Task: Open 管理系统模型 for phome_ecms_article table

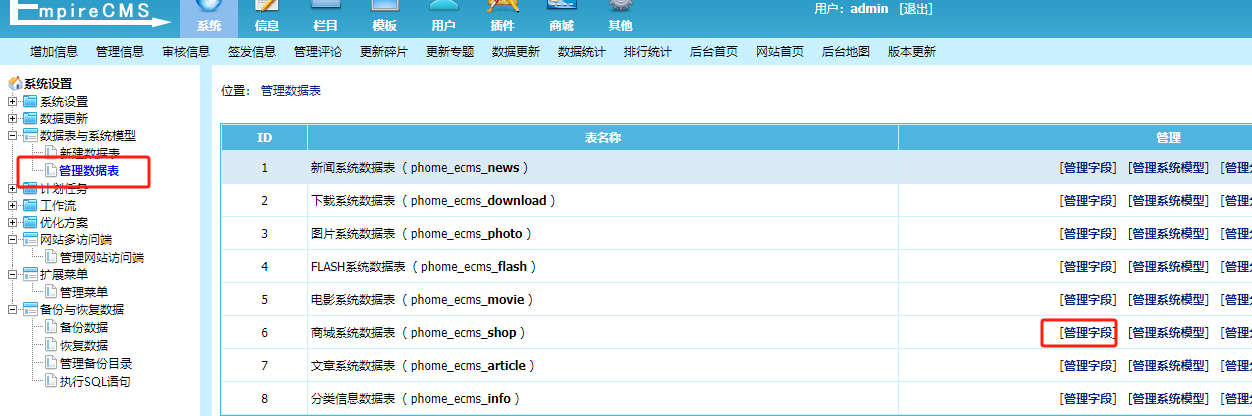Action: point(1168,366)
